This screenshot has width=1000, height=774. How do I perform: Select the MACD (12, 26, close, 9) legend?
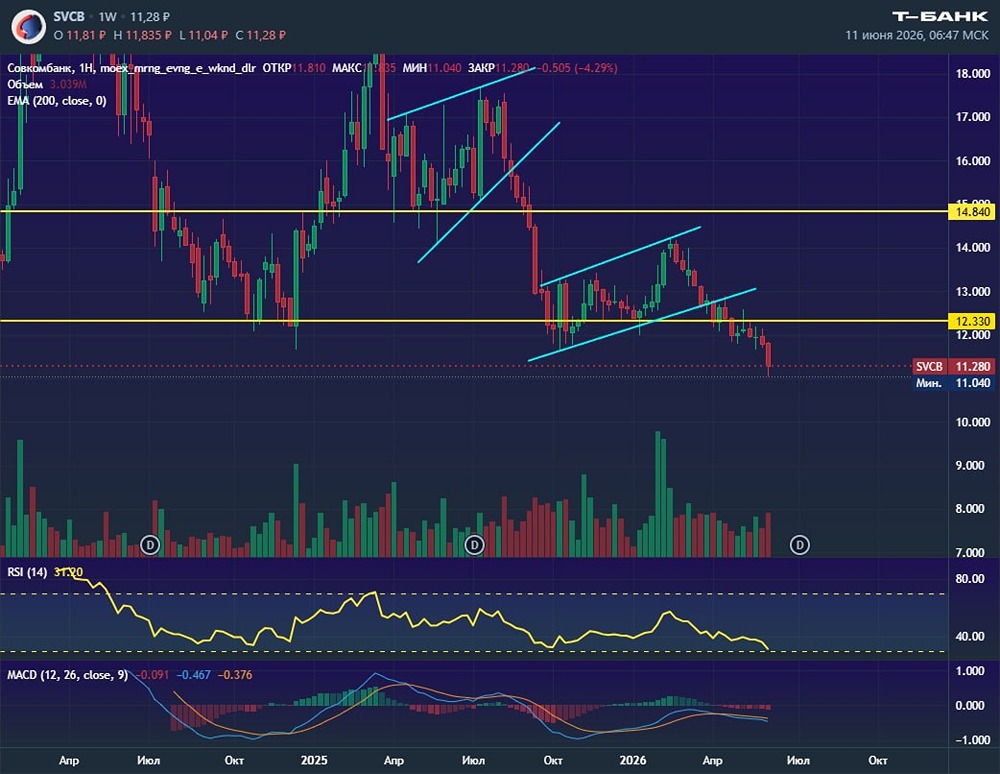pos(68,675)
